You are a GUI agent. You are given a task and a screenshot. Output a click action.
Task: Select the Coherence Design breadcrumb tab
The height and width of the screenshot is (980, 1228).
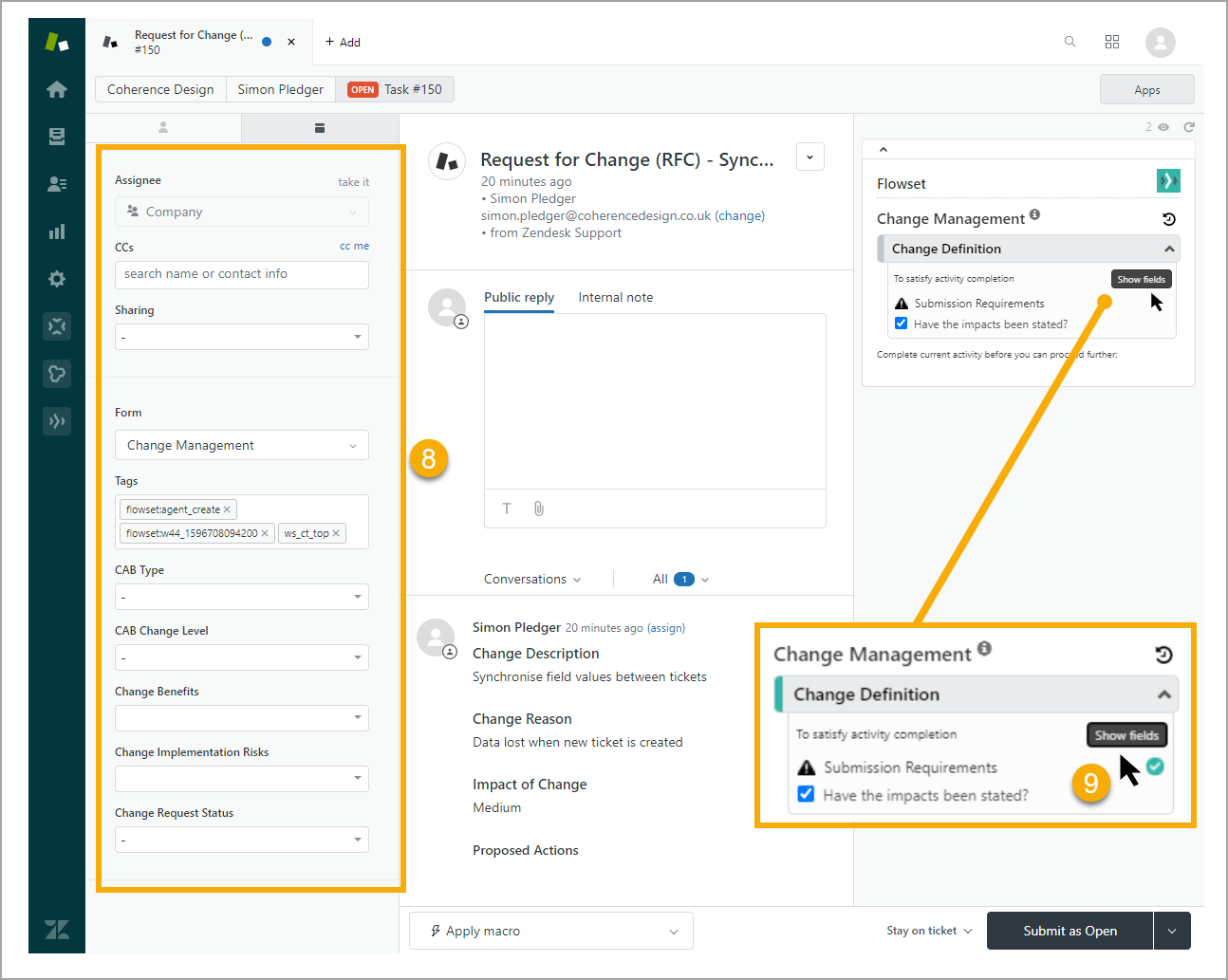[160, 89]
